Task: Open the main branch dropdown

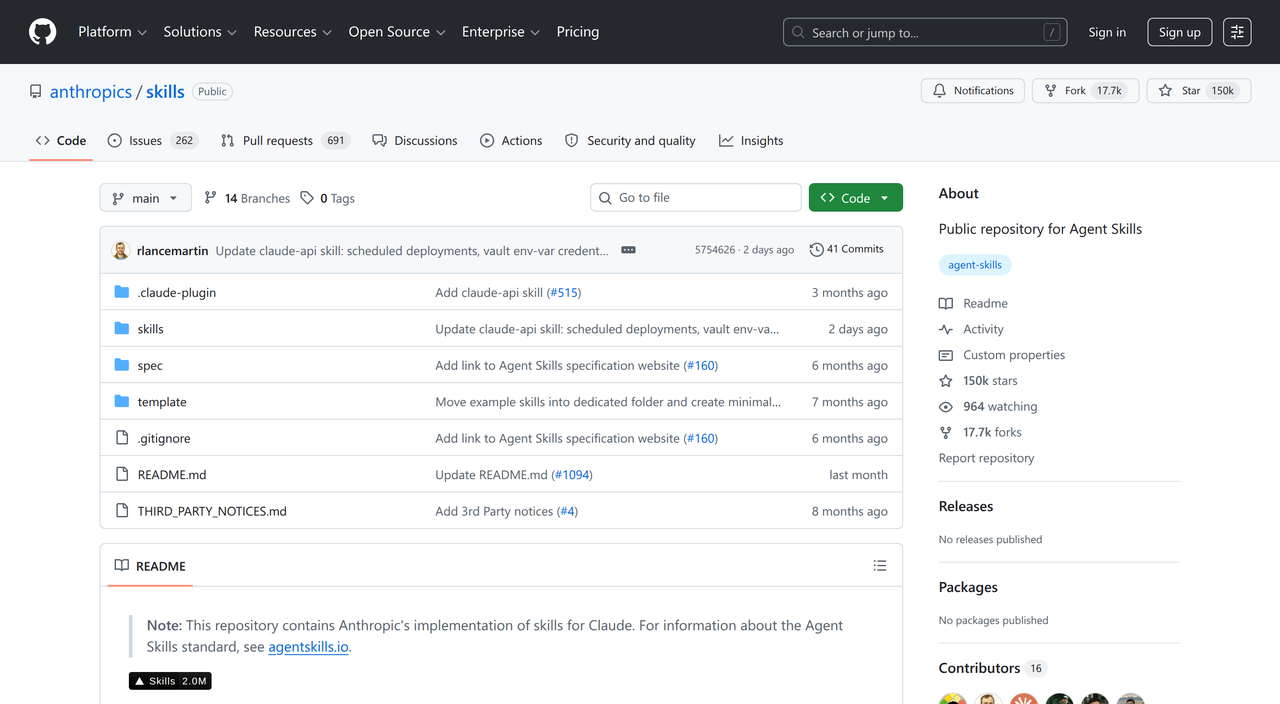Action: (x=145, y=198)
